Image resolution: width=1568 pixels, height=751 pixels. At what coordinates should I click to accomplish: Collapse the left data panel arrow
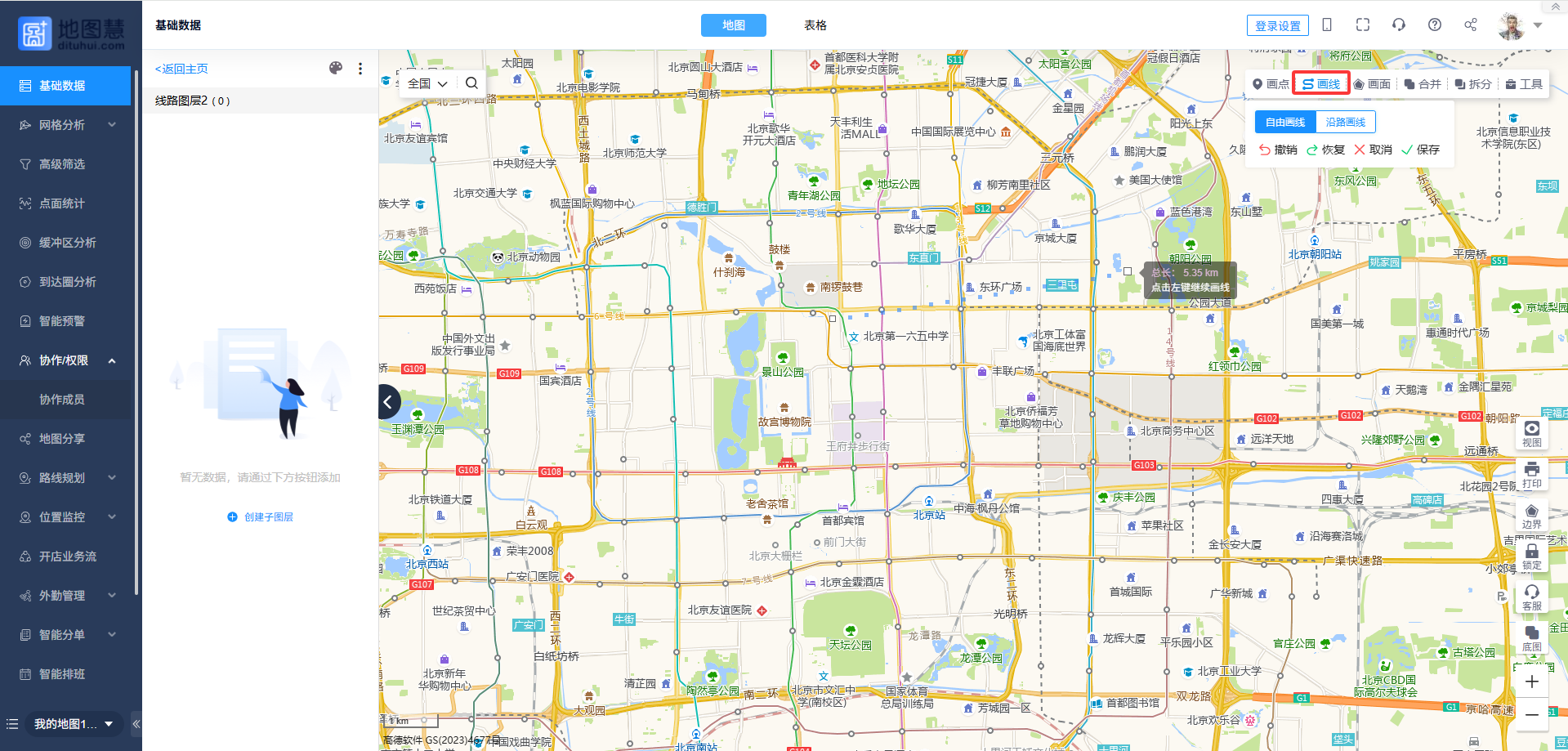coord(388,401)
